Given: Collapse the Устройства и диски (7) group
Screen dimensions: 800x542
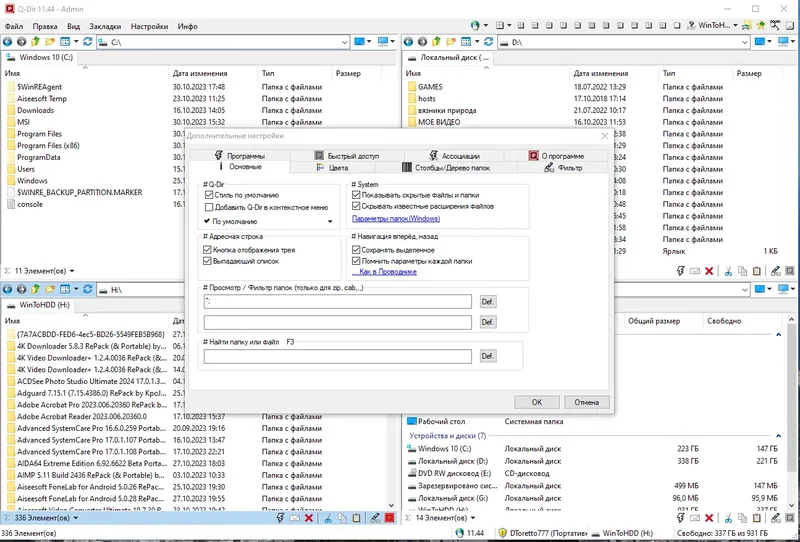Looking at the screenshot, I should click(778, 436).
